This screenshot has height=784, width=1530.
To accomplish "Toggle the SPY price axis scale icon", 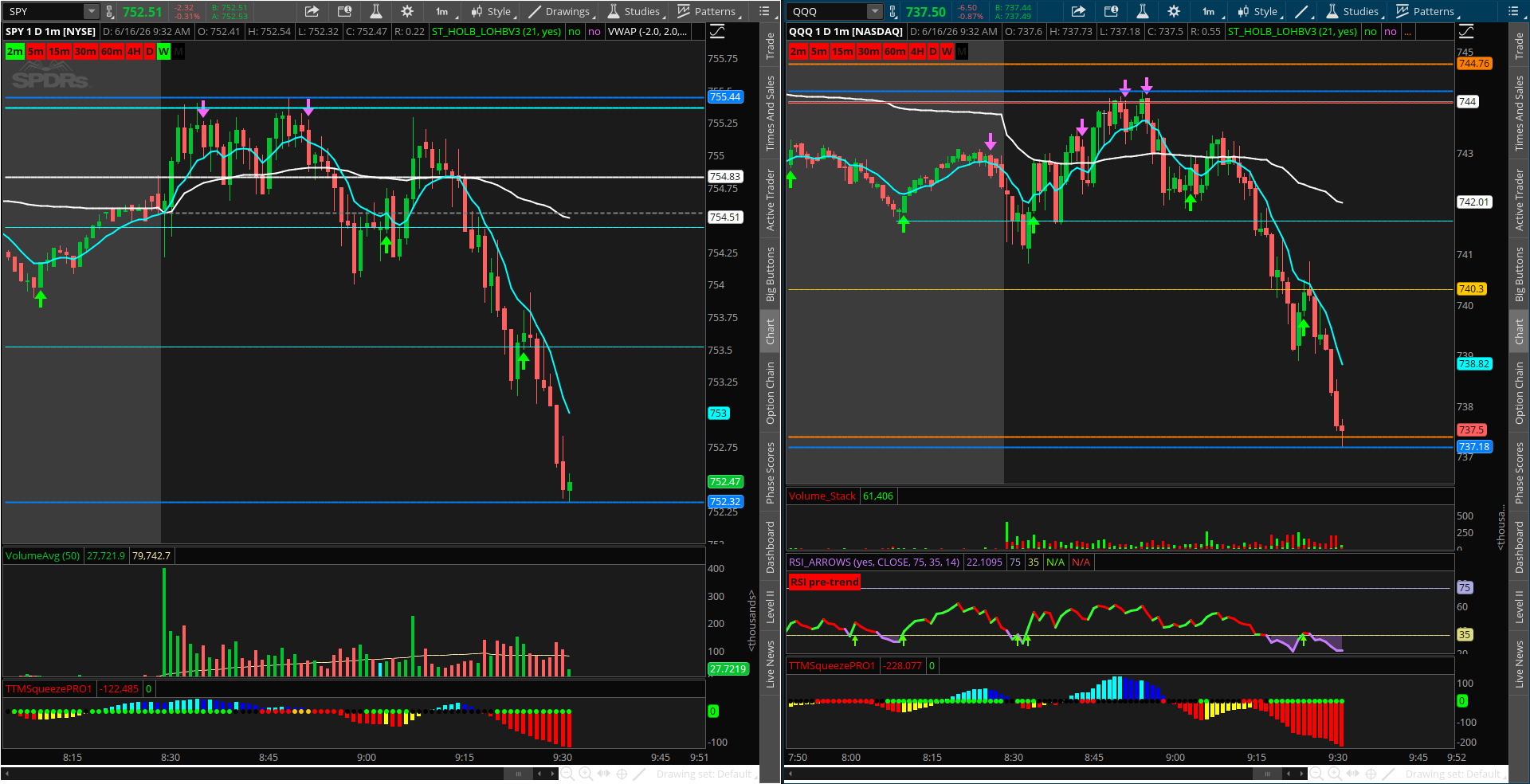I will pyautogui.click(x=717, y=31).
